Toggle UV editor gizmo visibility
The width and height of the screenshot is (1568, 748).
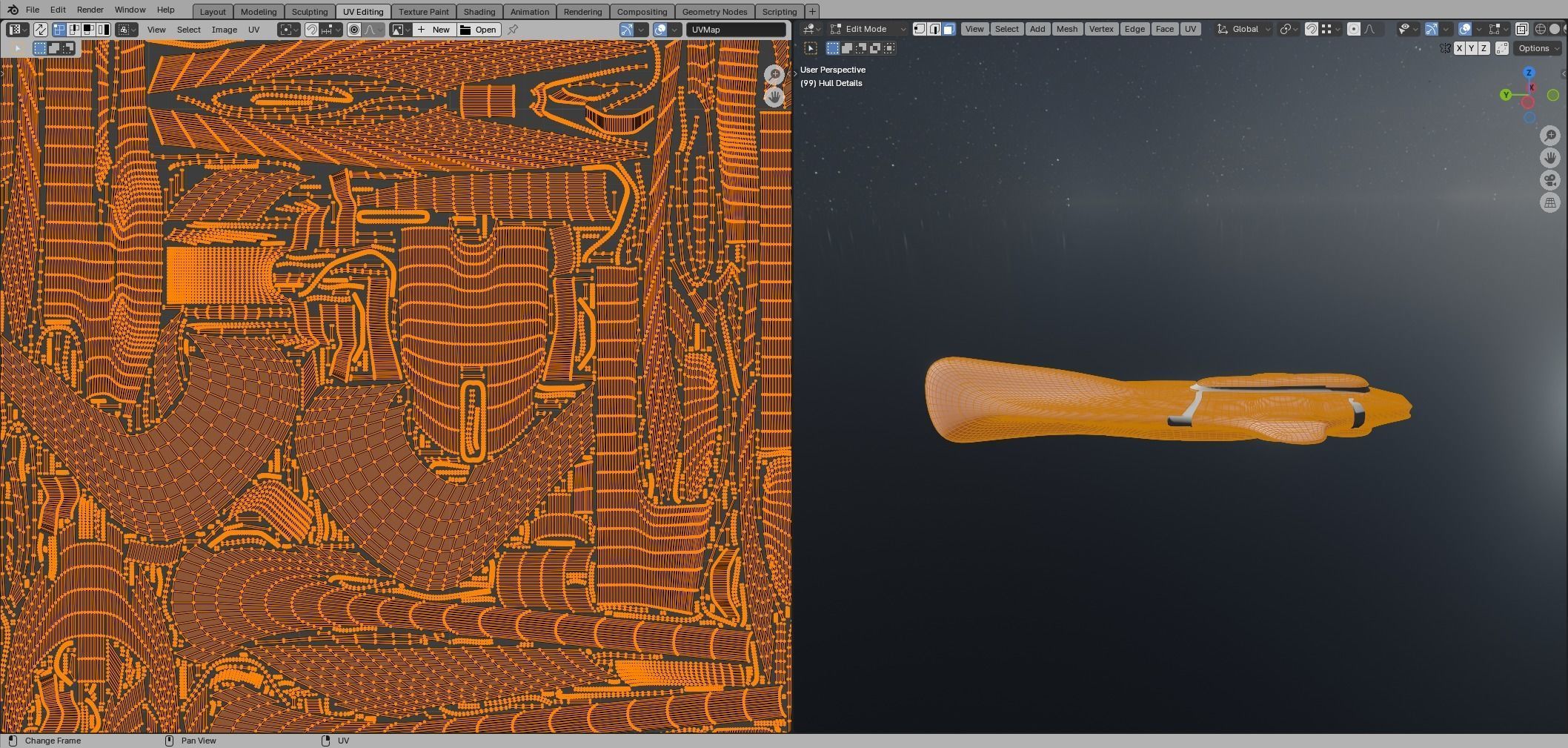point(627,30)
